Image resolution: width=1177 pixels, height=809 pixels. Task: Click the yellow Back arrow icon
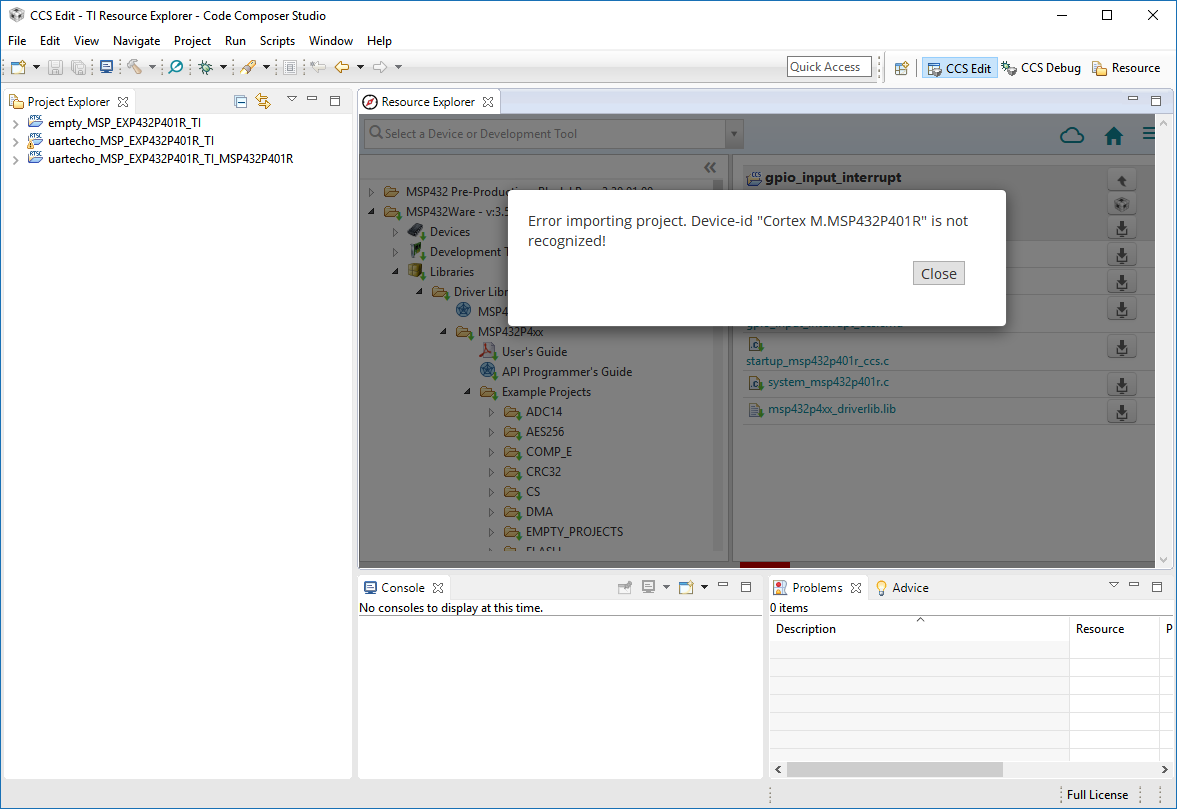coord(342,68)
